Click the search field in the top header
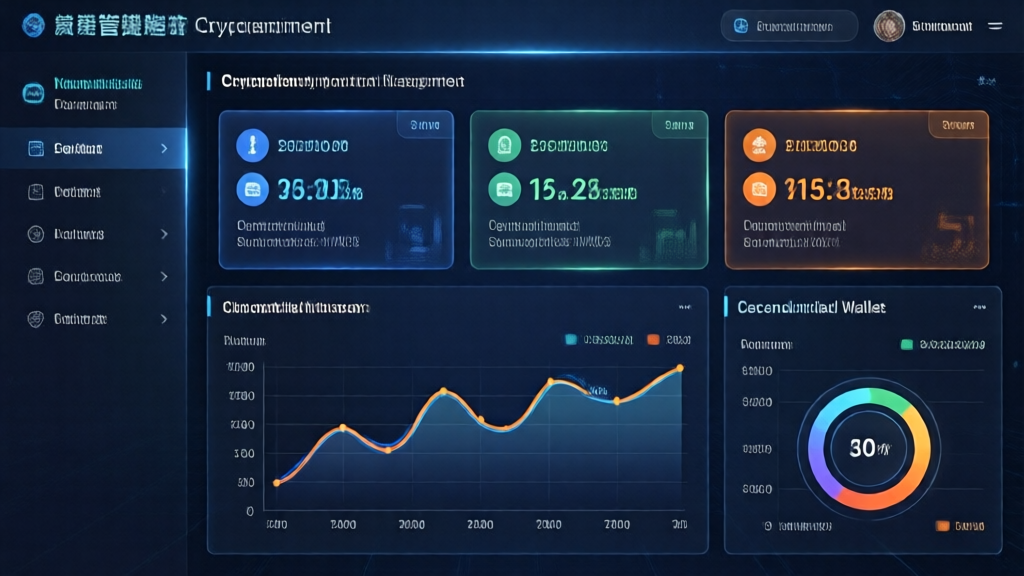 click(x=788, y=27)
